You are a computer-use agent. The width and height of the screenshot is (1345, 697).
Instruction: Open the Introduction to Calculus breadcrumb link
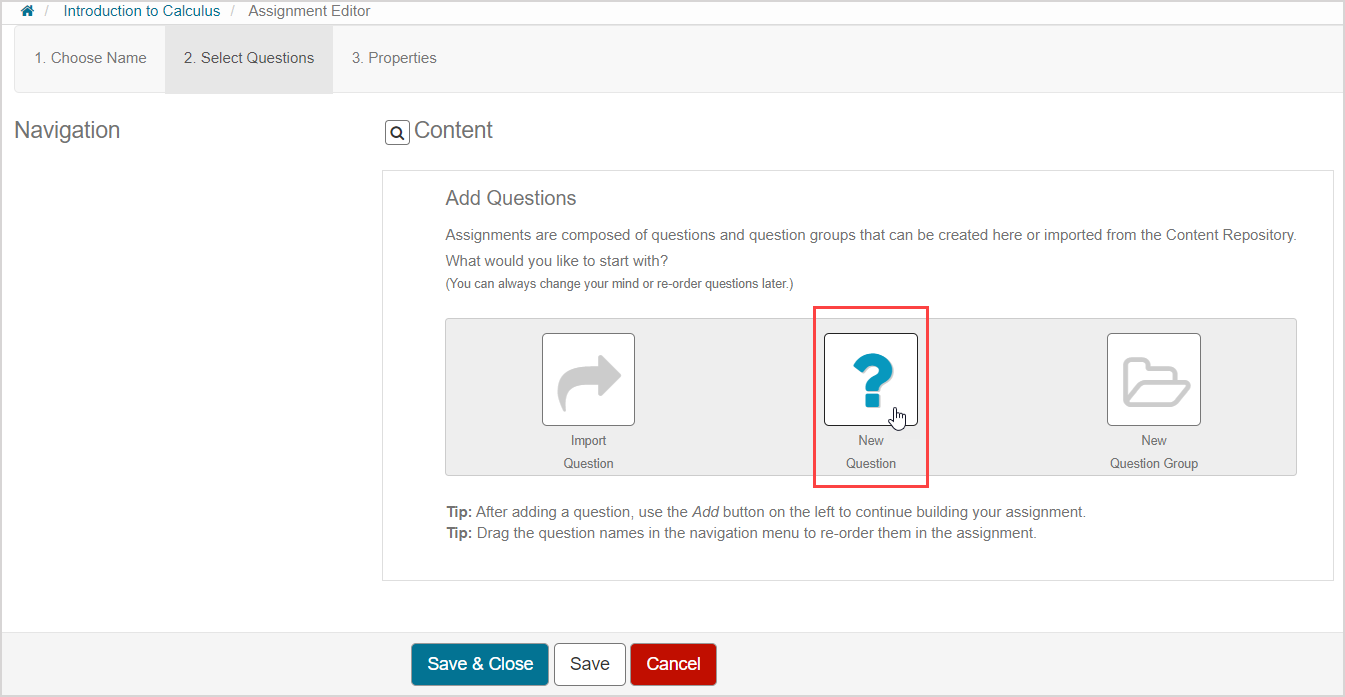pyautogui.click(x=141, y=11)
